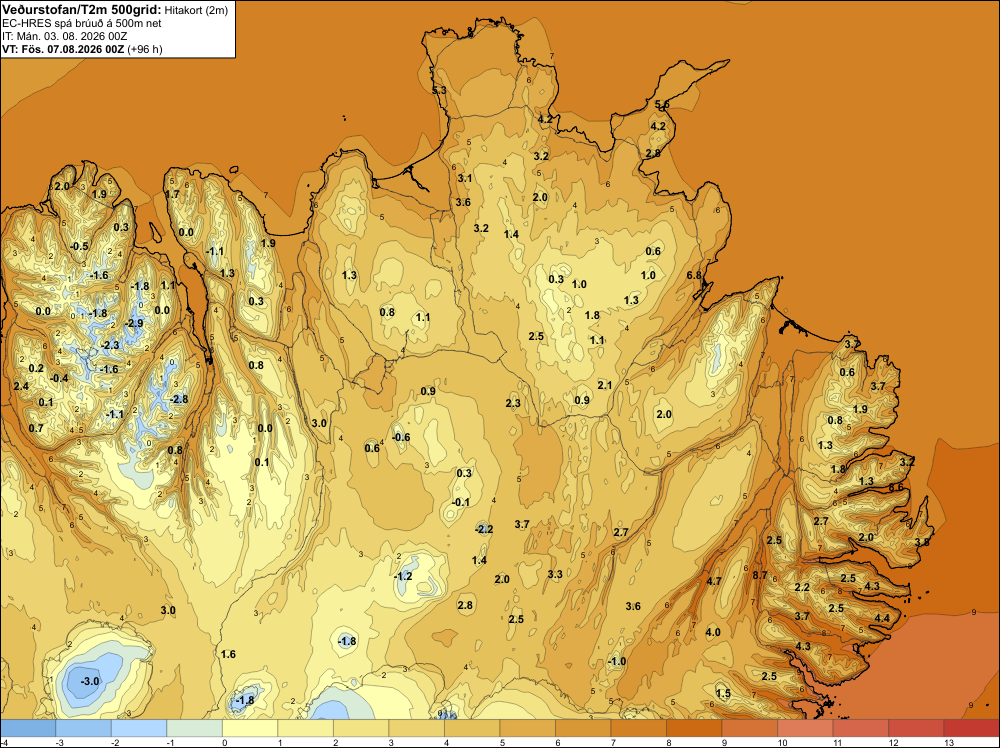Click the '-3.0' glacier temperature value

(x=90, y=682)
